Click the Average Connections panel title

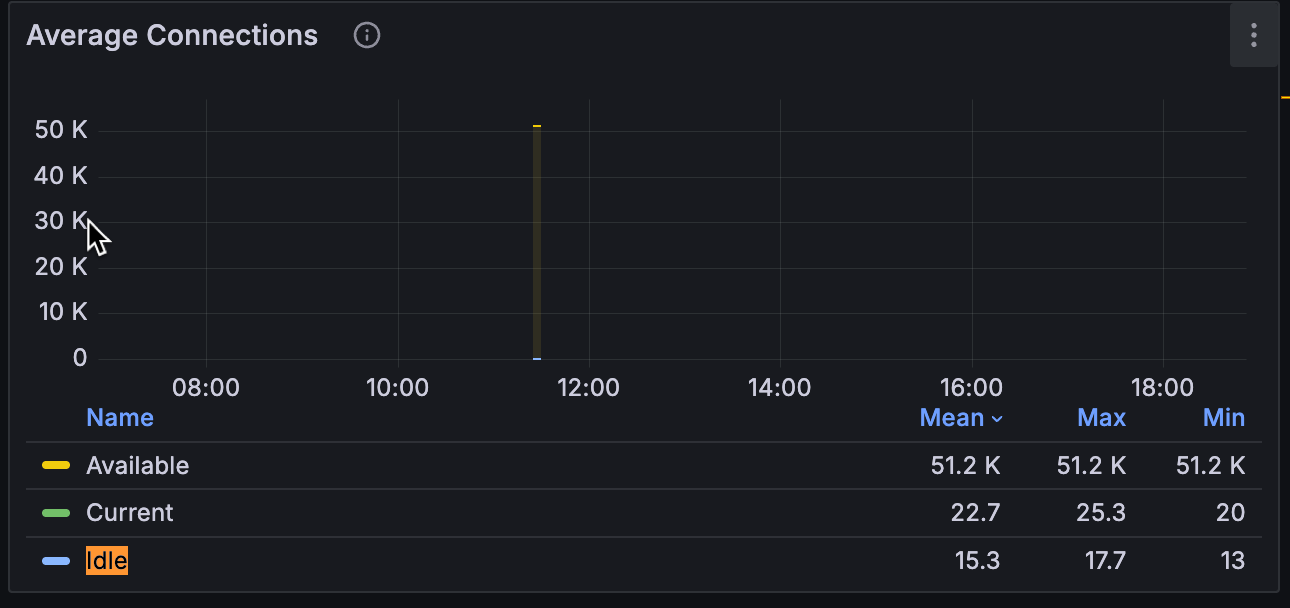pyautogui.click(x=172, y=36)
